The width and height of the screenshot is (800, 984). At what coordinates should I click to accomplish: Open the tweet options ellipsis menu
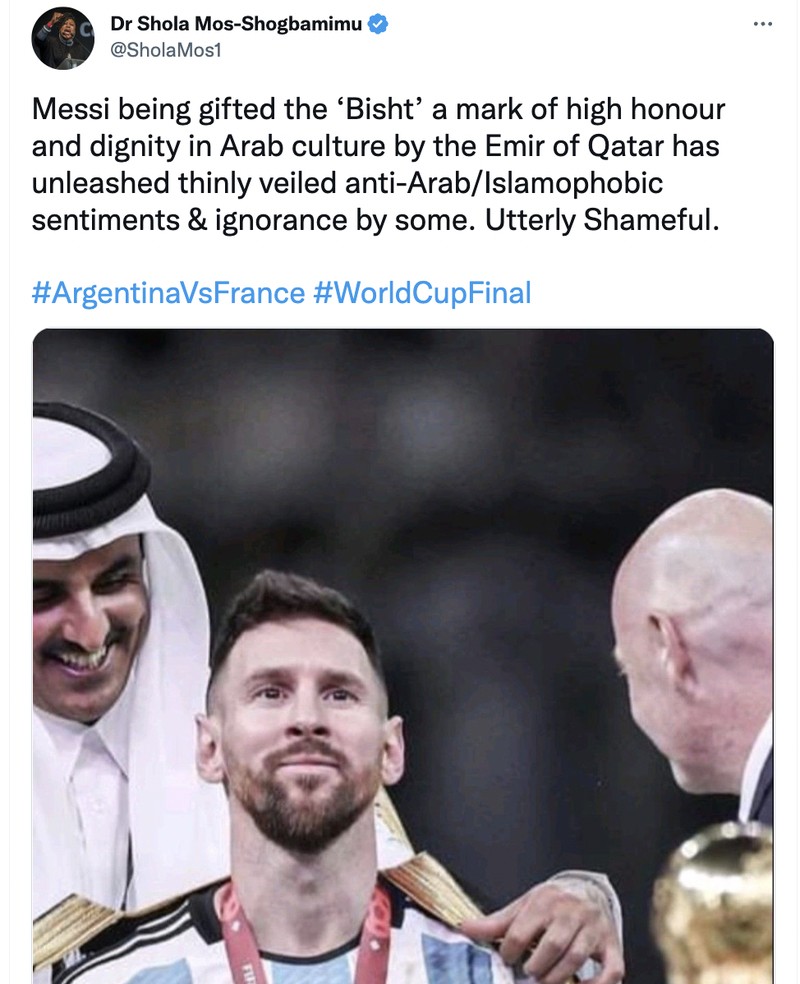[765, 22]
